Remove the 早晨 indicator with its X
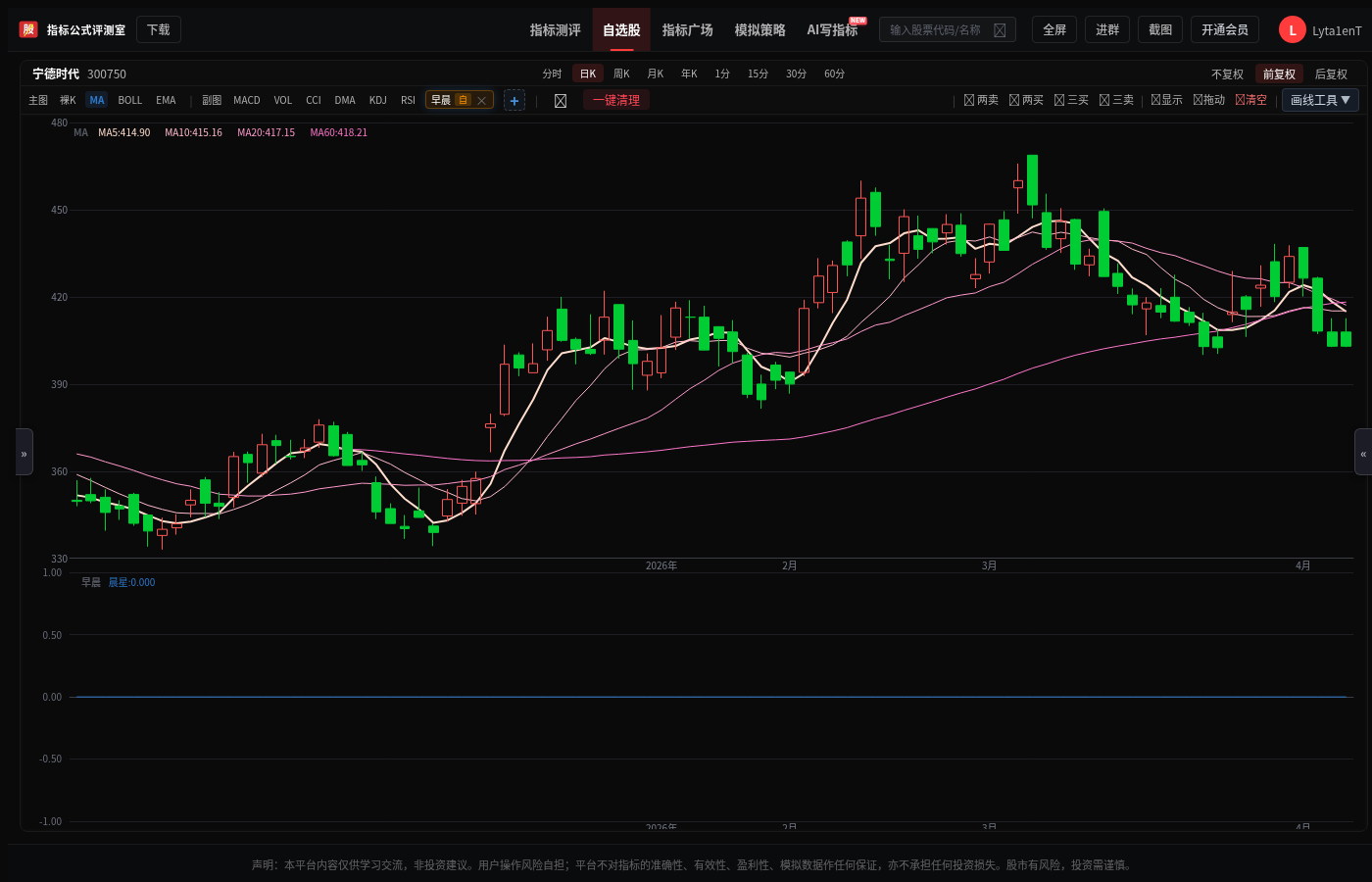Viewport: 1372px width, 882px height. point(481,100)
